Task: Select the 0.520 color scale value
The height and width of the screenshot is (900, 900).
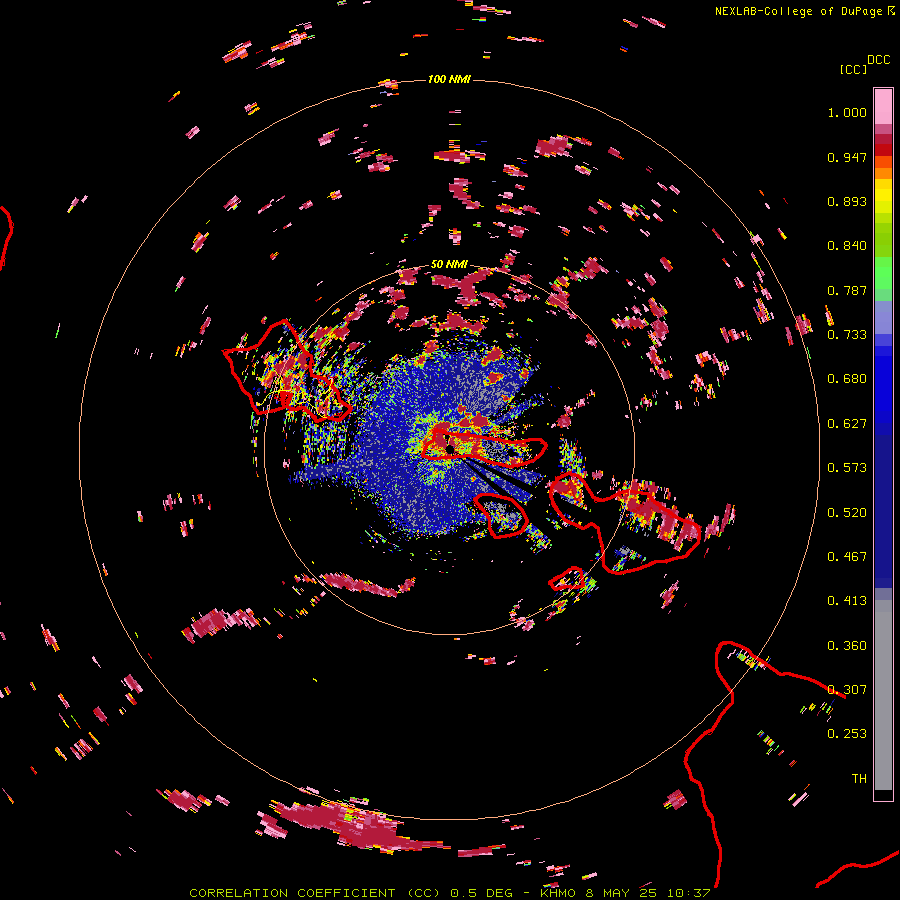Action: coord(847,513)
